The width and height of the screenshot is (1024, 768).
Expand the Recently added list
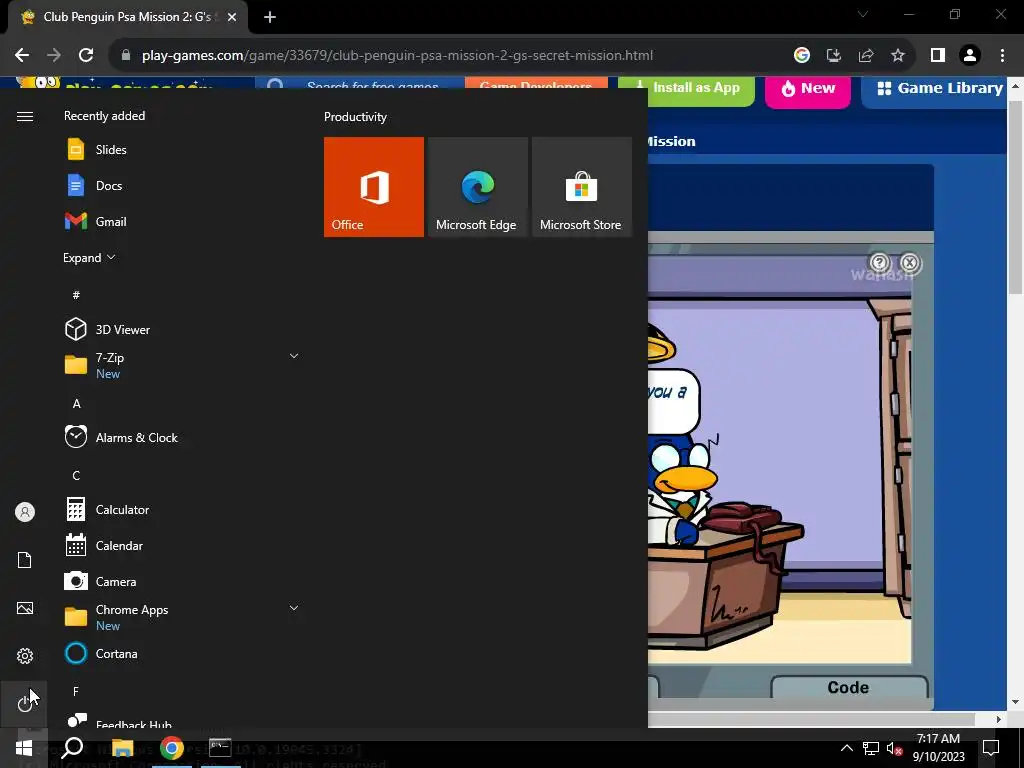(x=89, y=258)
